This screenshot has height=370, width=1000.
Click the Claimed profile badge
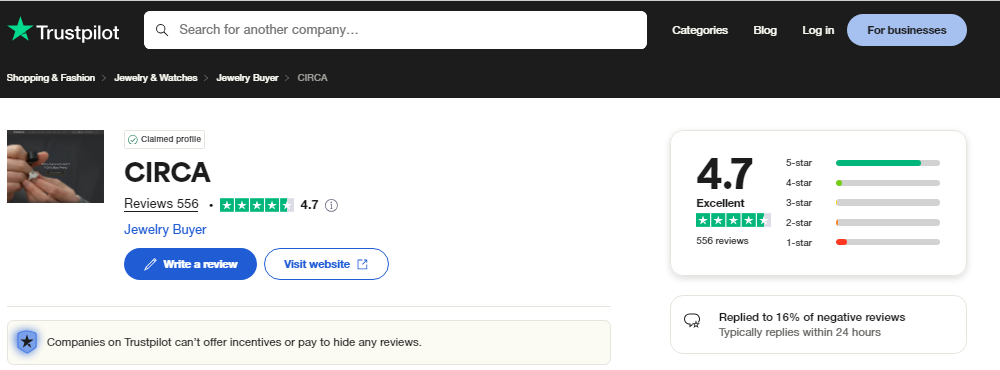[x=165, y=140]
